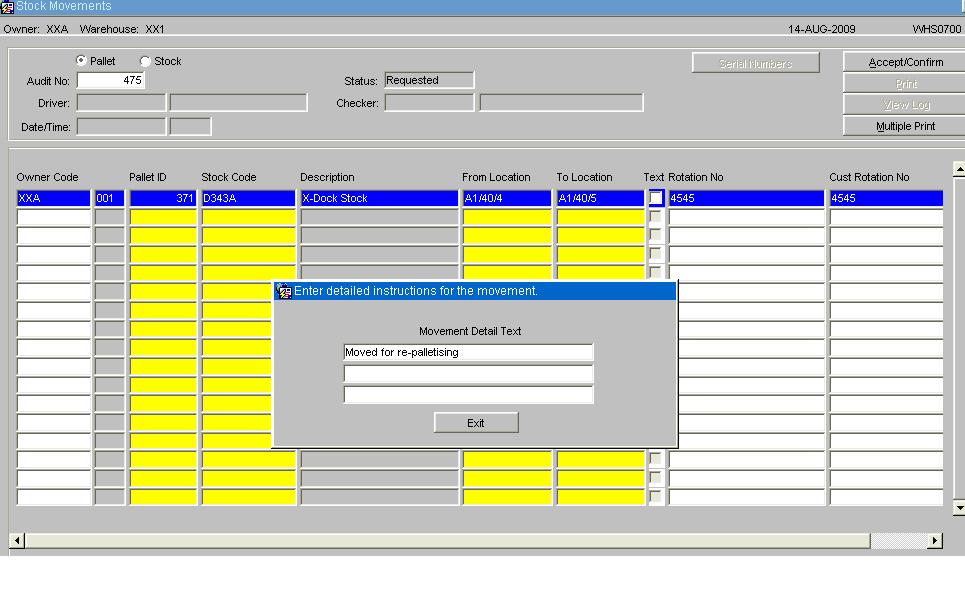This screenshot has height=600, width=965.
Task: Click the second Checker name field
Action: point(561,102)
